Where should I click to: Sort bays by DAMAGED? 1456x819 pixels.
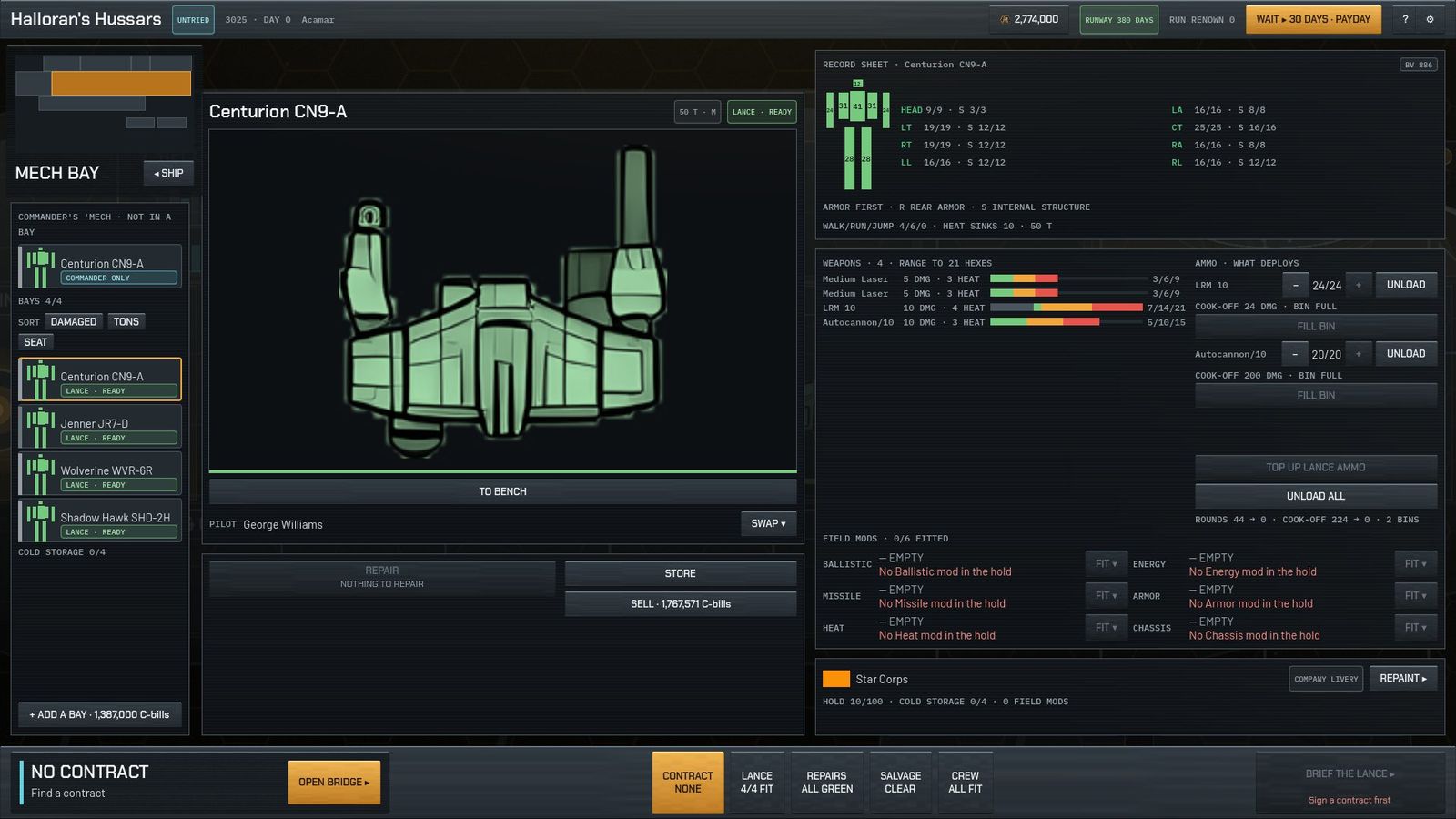[x=74, y=322]
